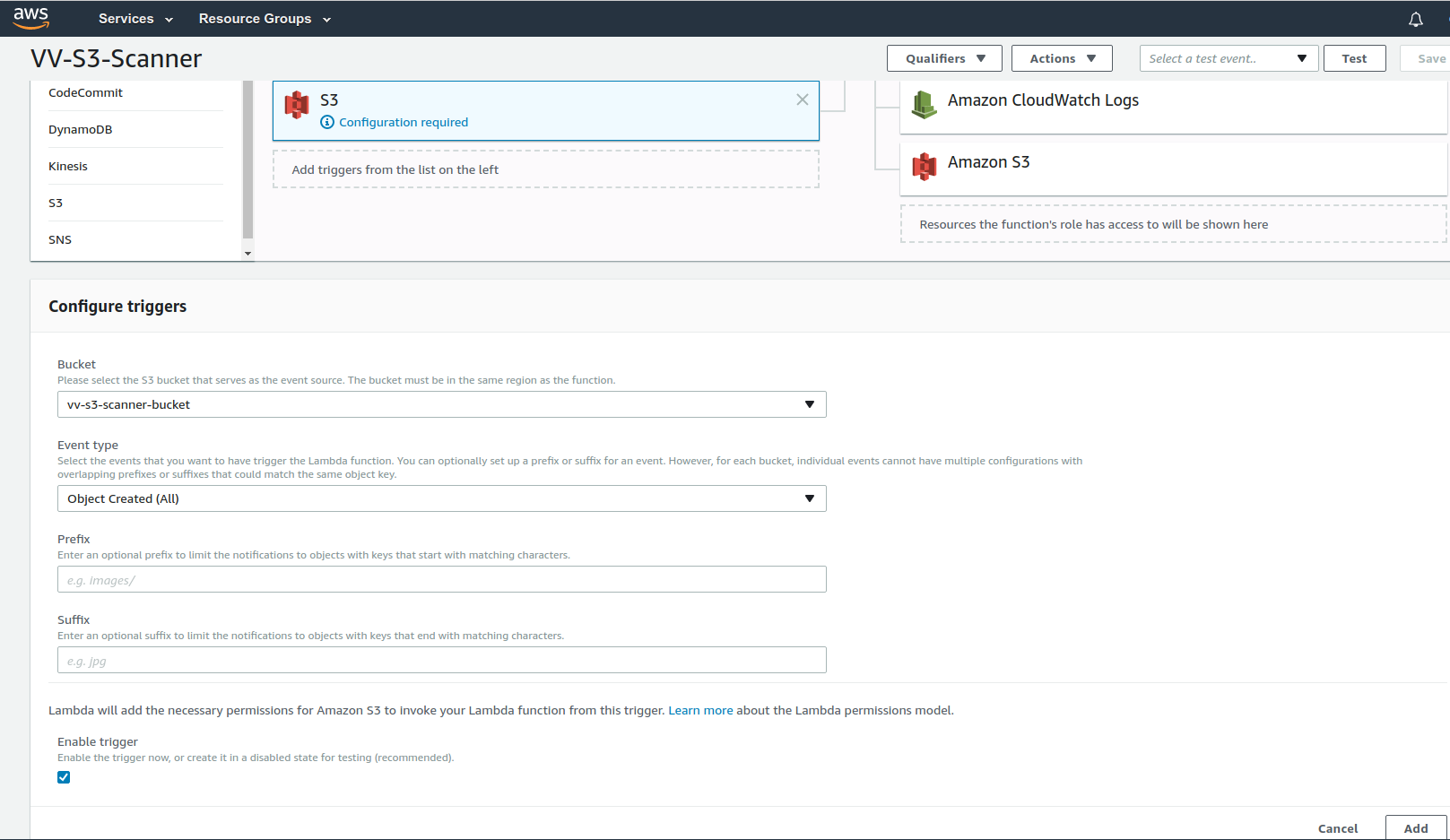Follow the Learn more link
This screenshot has height=840, width=1450.
700,710
